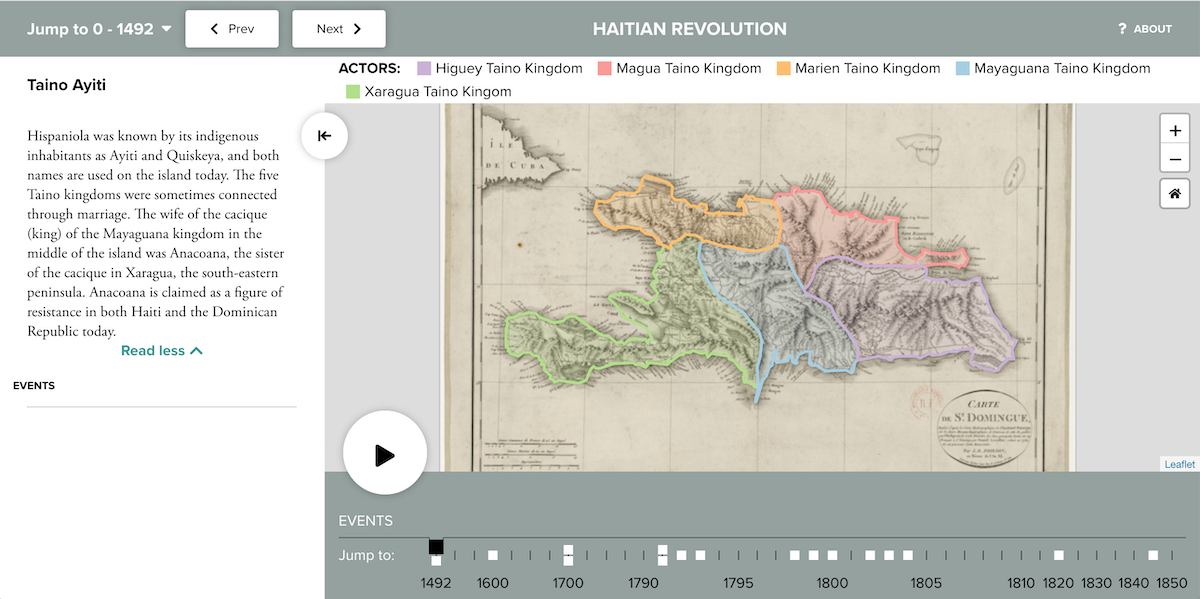Reset map to home view
1200x599 pixels.
(x=1174, y=194)
